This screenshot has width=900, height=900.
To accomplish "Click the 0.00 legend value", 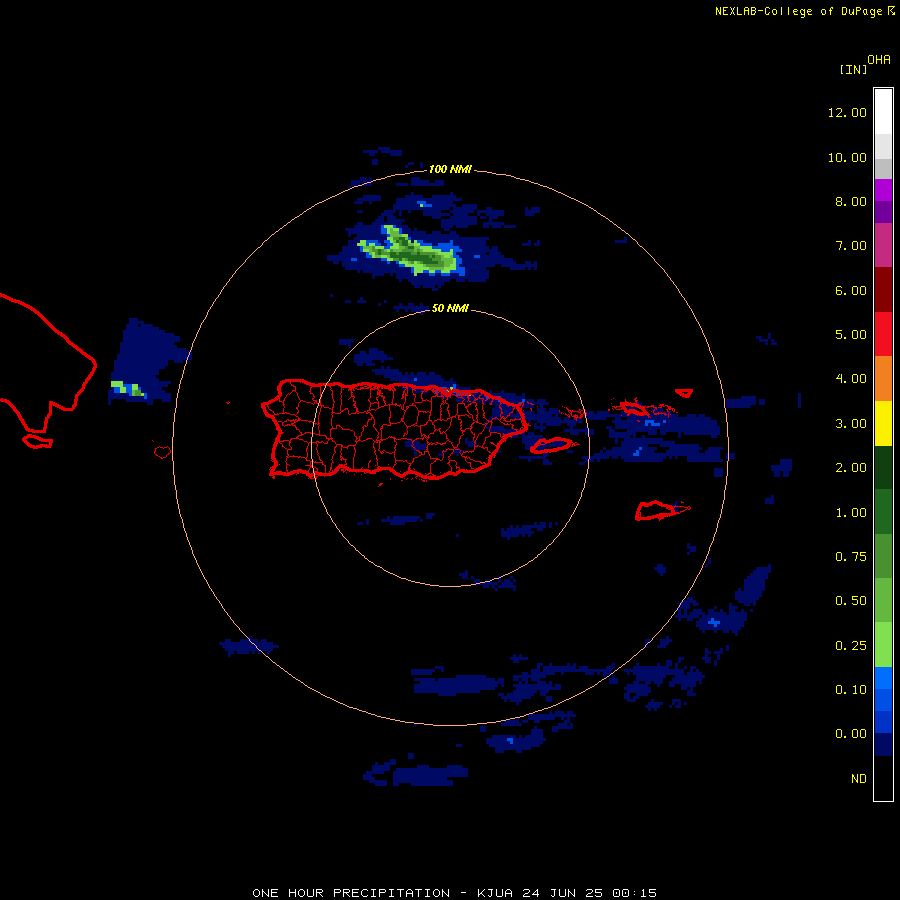I will click(x=851, y=734).
